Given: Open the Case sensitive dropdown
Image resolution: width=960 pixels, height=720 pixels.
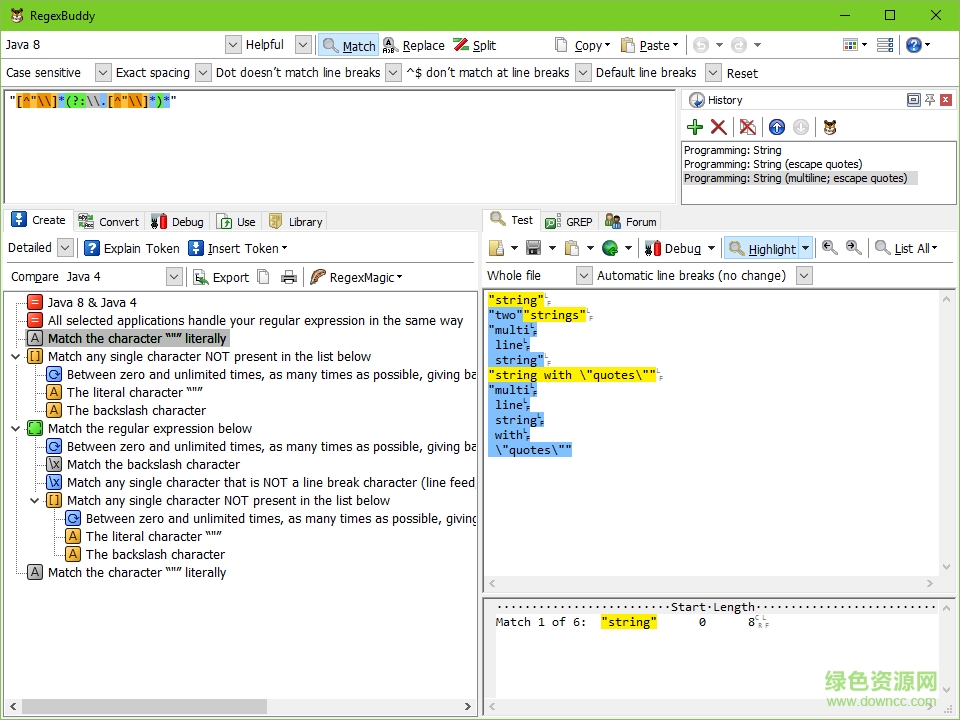Looking at the screenshot, I should pyautogui.click(x=103, y=73).
